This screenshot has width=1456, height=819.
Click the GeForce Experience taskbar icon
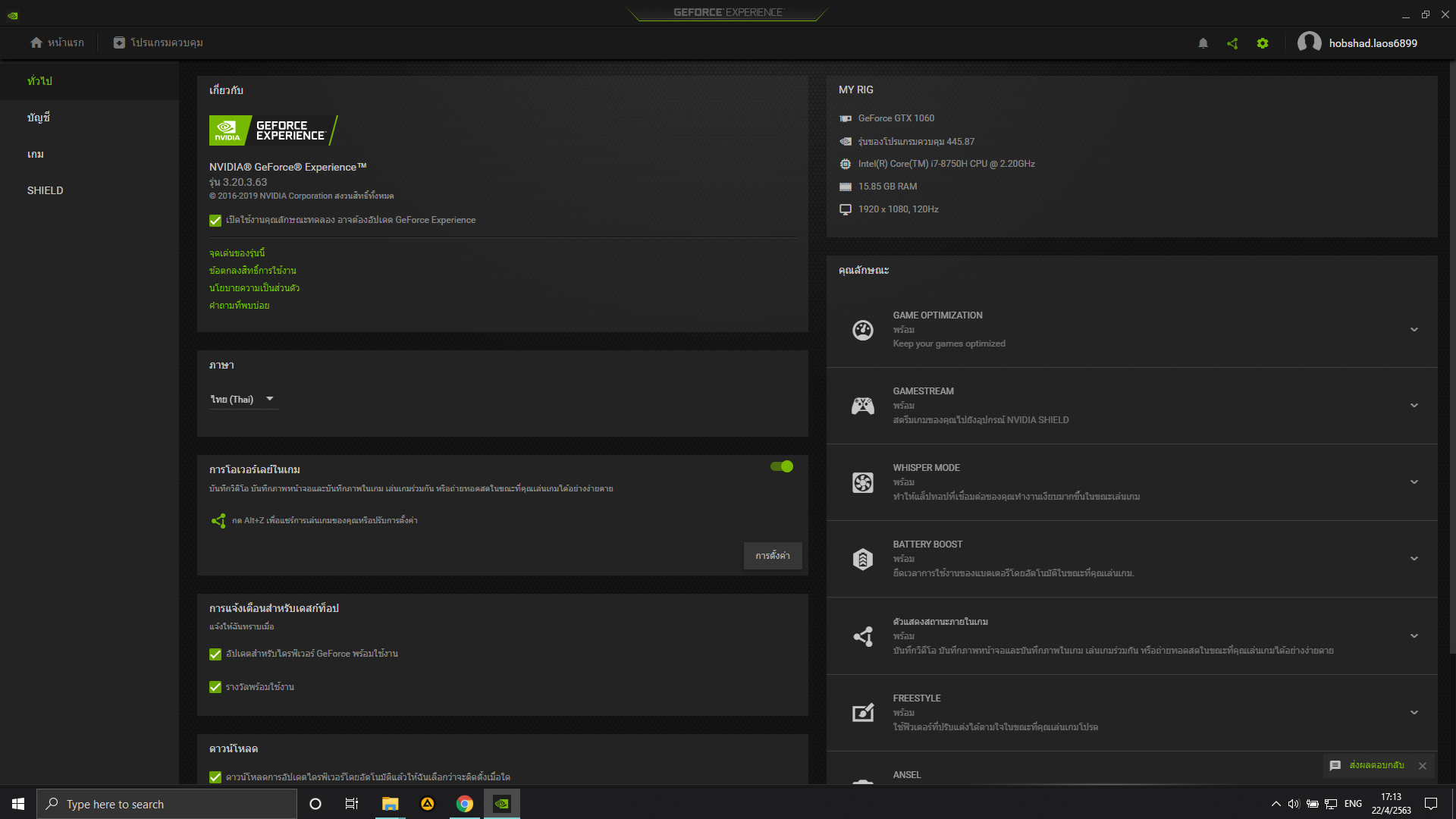[502, 804]
